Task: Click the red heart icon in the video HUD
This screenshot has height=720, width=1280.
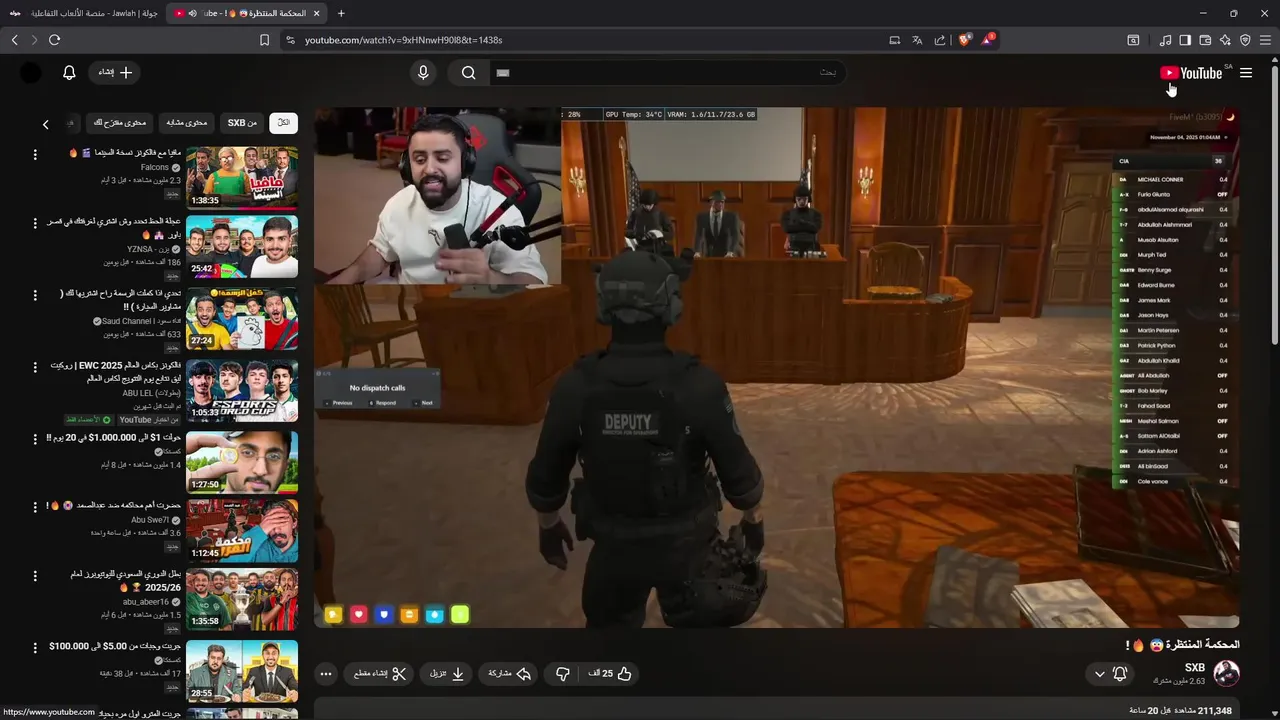Action: pyautogui.click(x=359, y=615)
